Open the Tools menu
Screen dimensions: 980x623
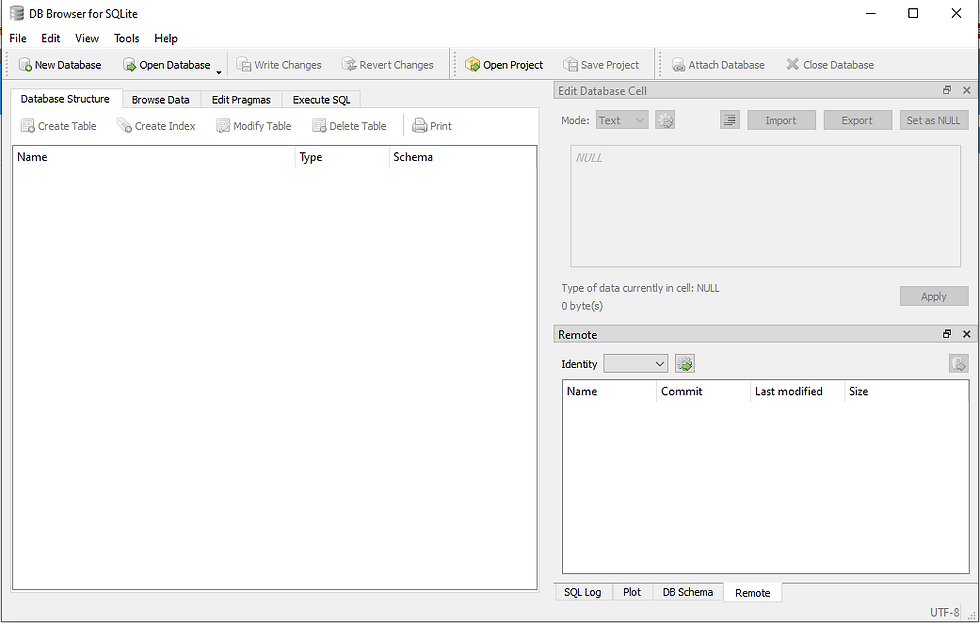[126, 38]
